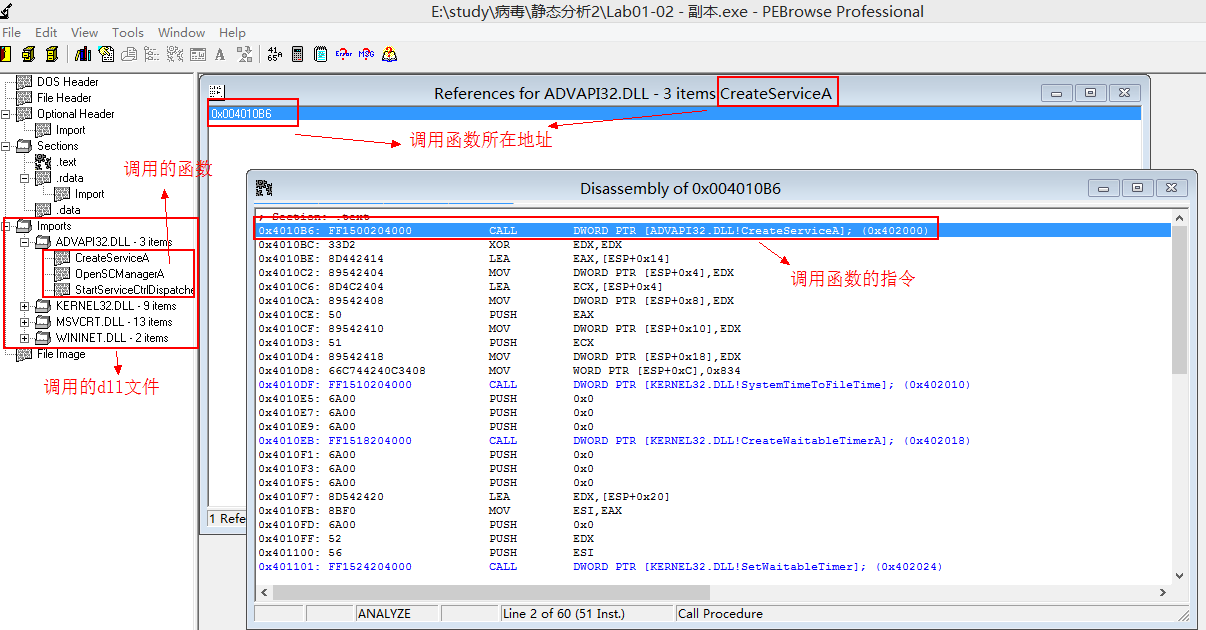Screen dimensions: 1206x630
Task: Expand the WININET.DLL tree node
Action: click(x=25, y=338)
